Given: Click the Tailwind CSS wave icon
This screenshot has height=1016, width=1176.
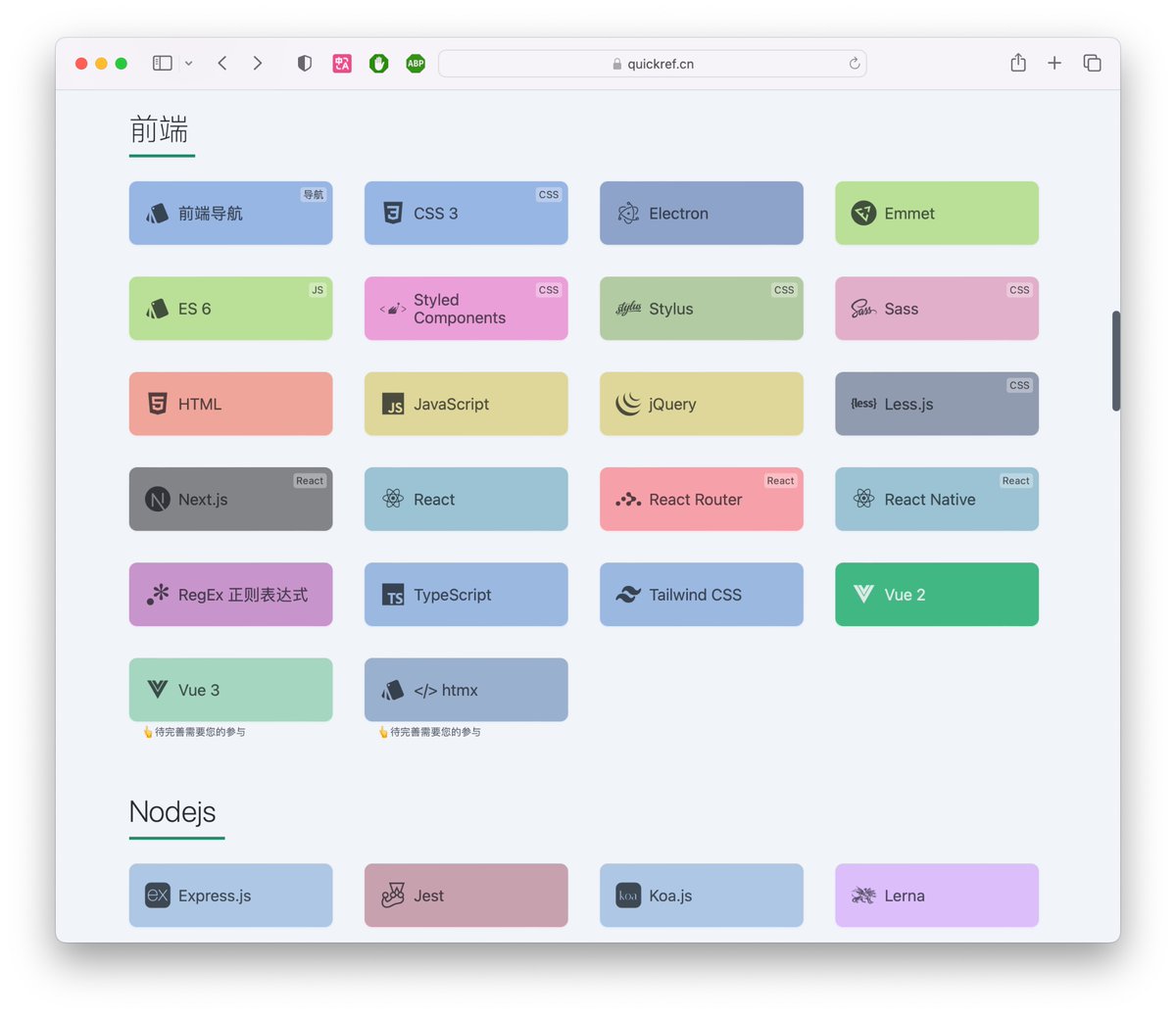Looking at the screenshot, I should click(x=628, y=595).
